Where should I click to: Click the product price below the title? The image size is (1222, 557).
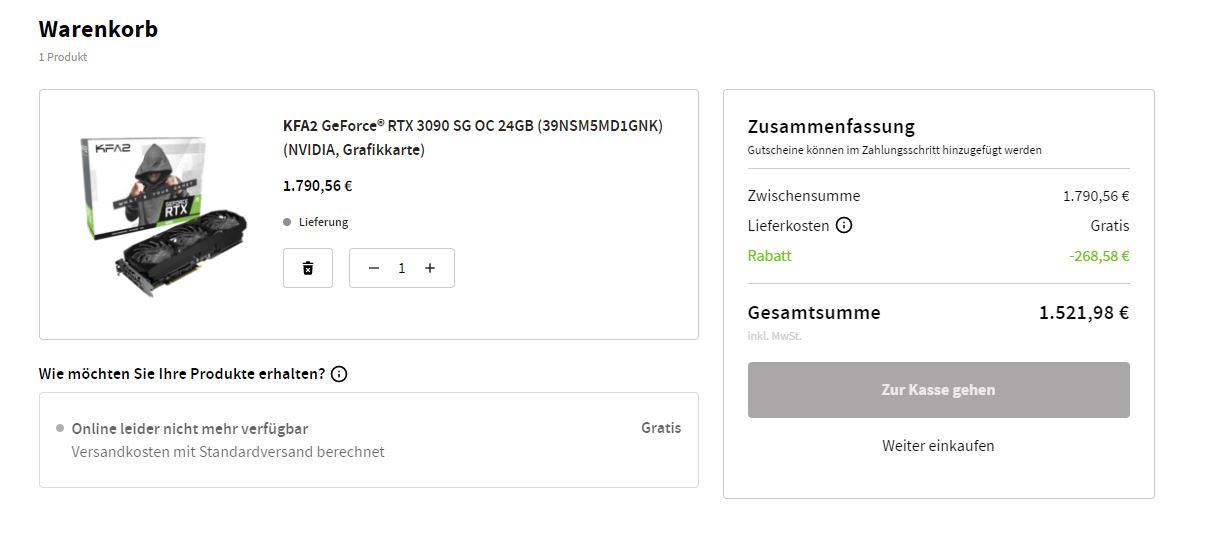[317, 186]
